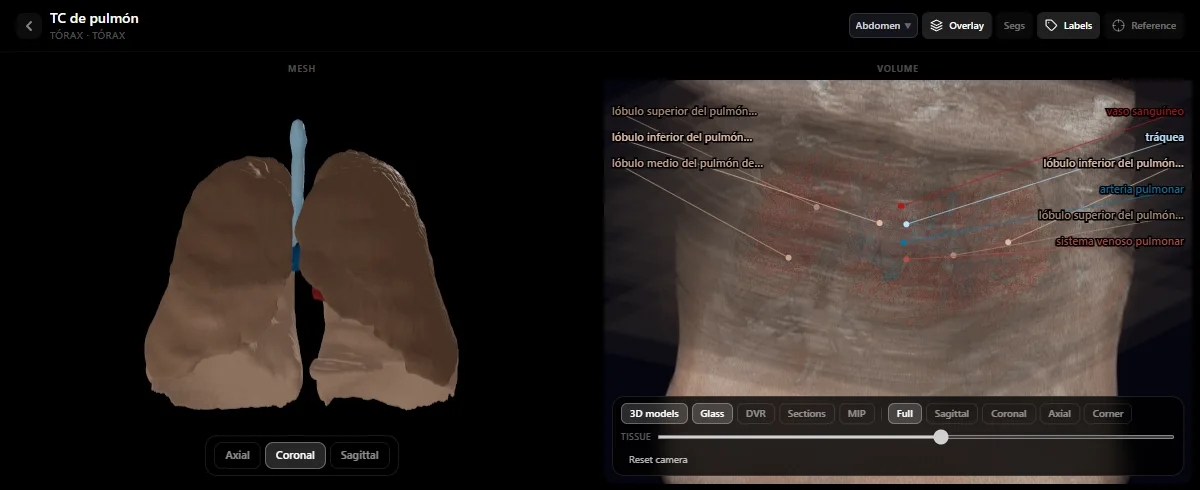The height and width of the screenshot is (490, 1200).
Task: Click Reset camera
Action: [x=658, y=460]
